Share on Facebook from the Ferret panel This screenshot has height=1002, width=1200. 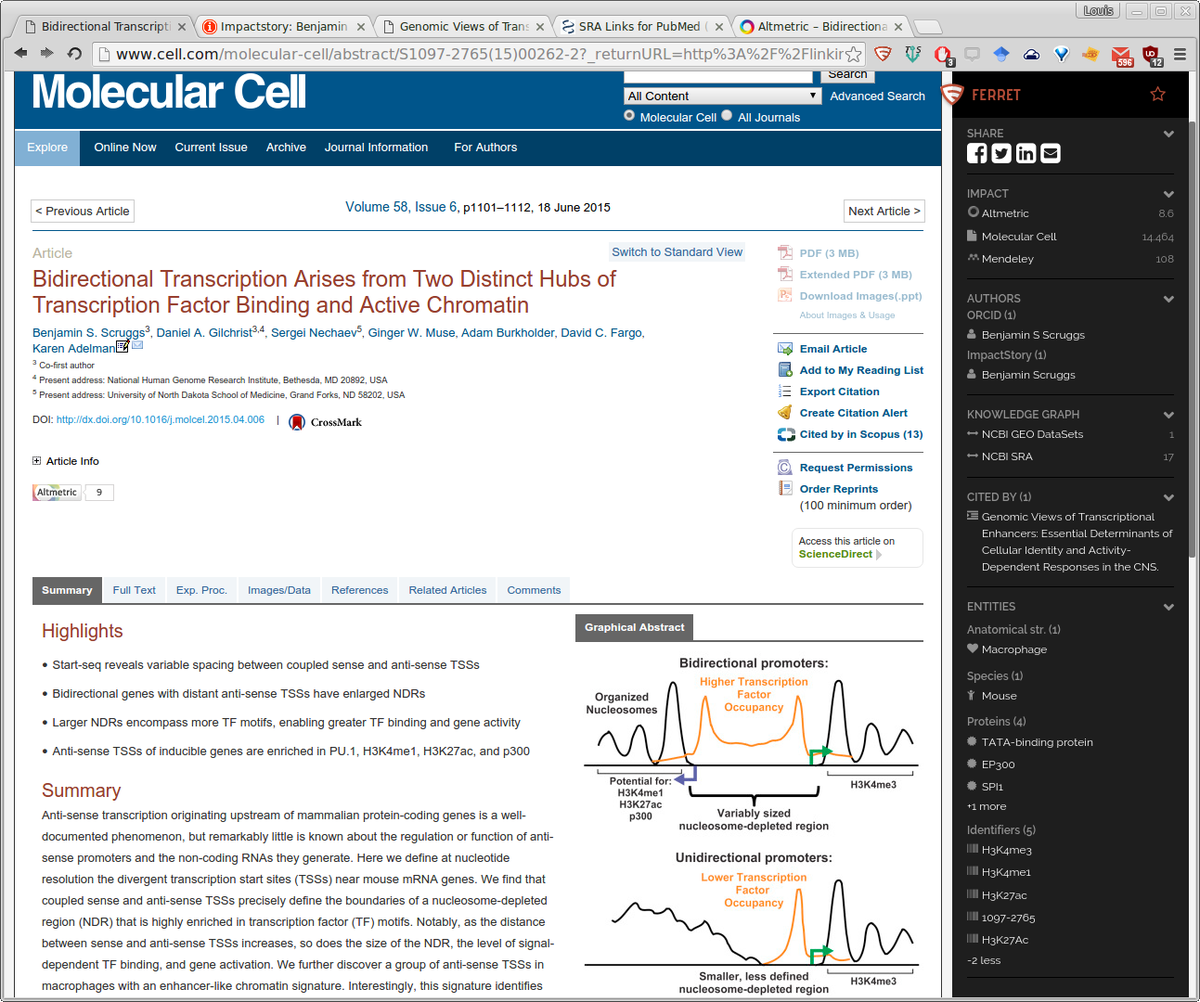pos(977,153)
